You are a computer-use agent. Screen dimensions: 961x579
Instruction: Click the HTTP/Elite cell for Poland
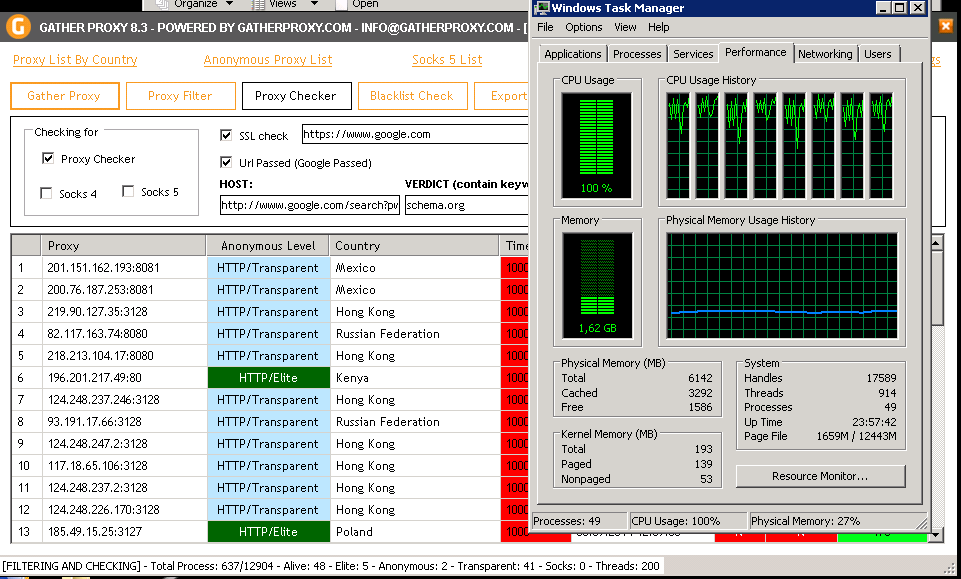pos(268,532)
